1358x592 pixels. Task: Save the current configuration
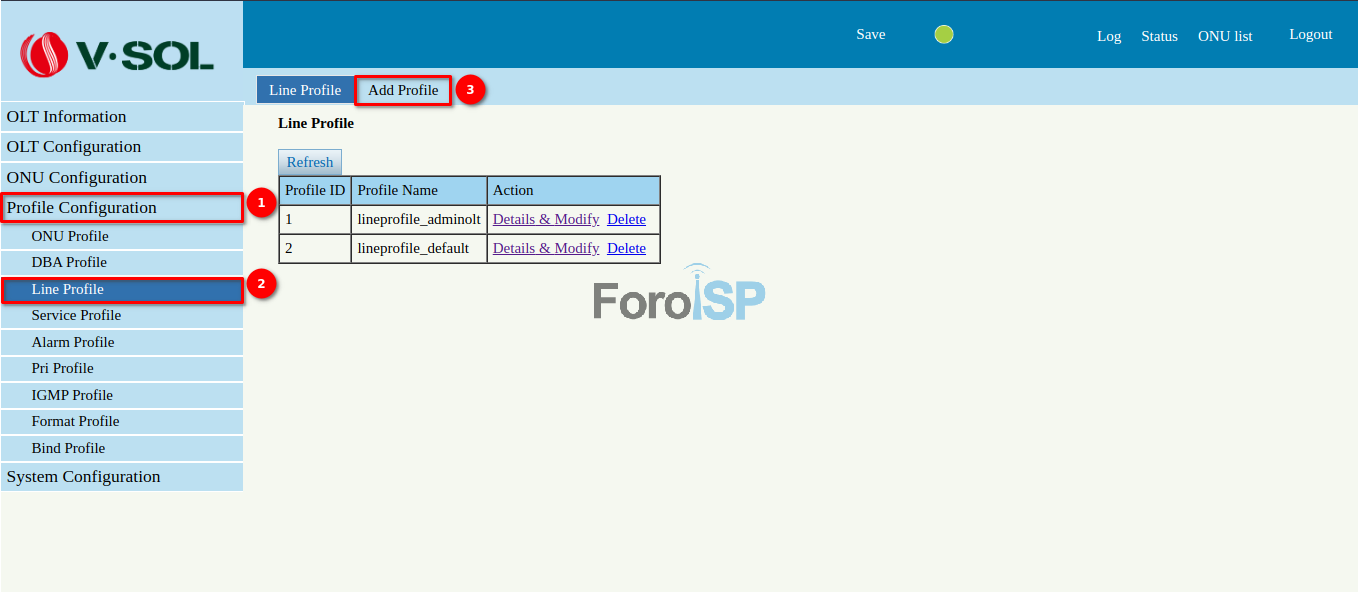[870, 35]
